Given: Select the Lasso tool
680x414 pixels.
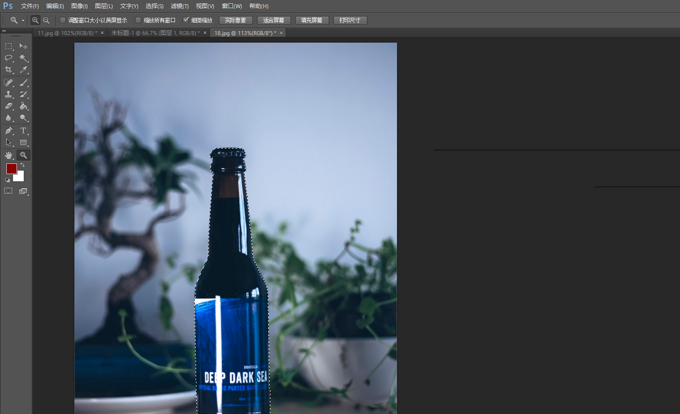Looking at the screenshot, I should [x=9, y=58].
